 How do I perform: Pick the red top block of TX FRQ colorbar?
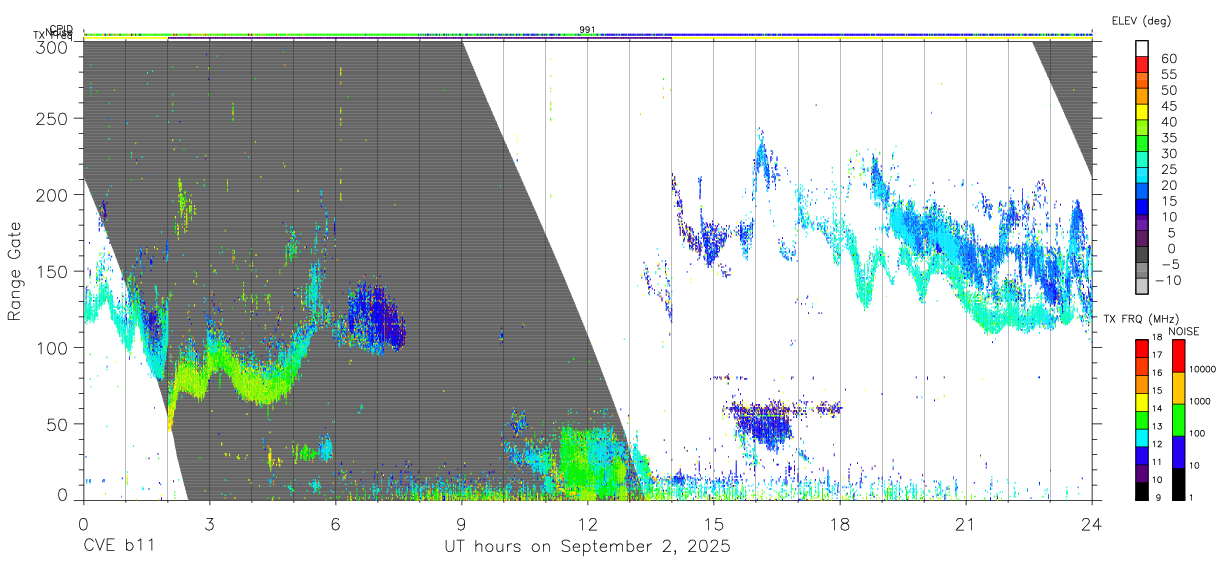(1141, 348)
